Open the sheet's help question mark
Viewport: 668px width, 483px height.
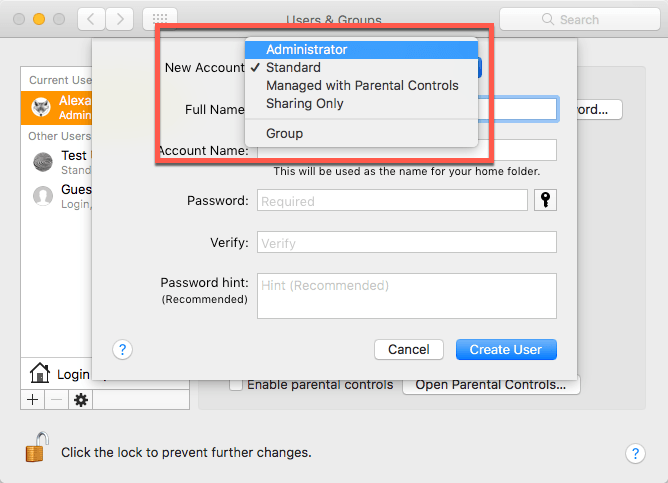(x=122, y=349)
